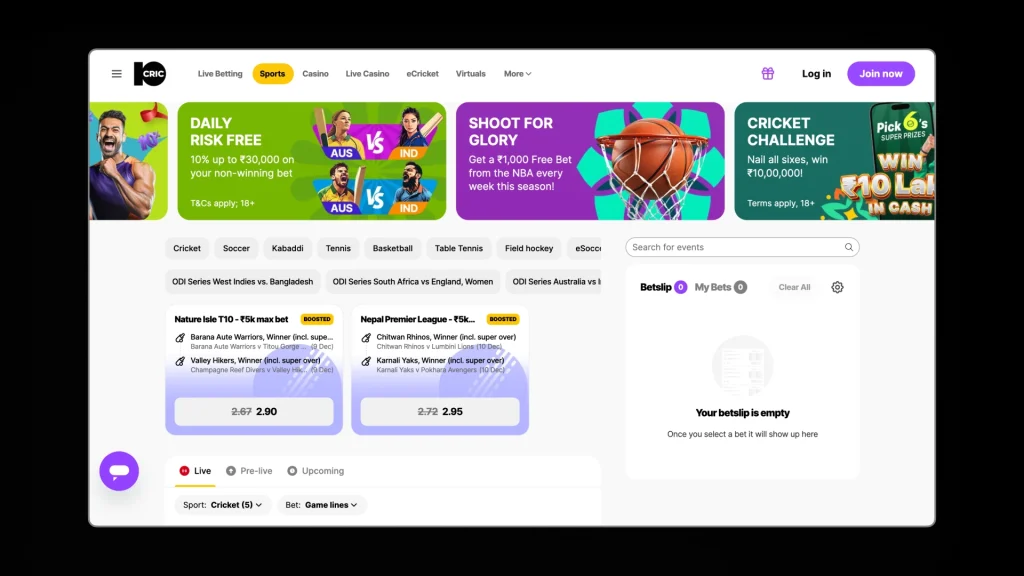This screenshot has height=576, width=1024.
Task: Select the Pre-live events filter
Action: (x=249, y=471)
